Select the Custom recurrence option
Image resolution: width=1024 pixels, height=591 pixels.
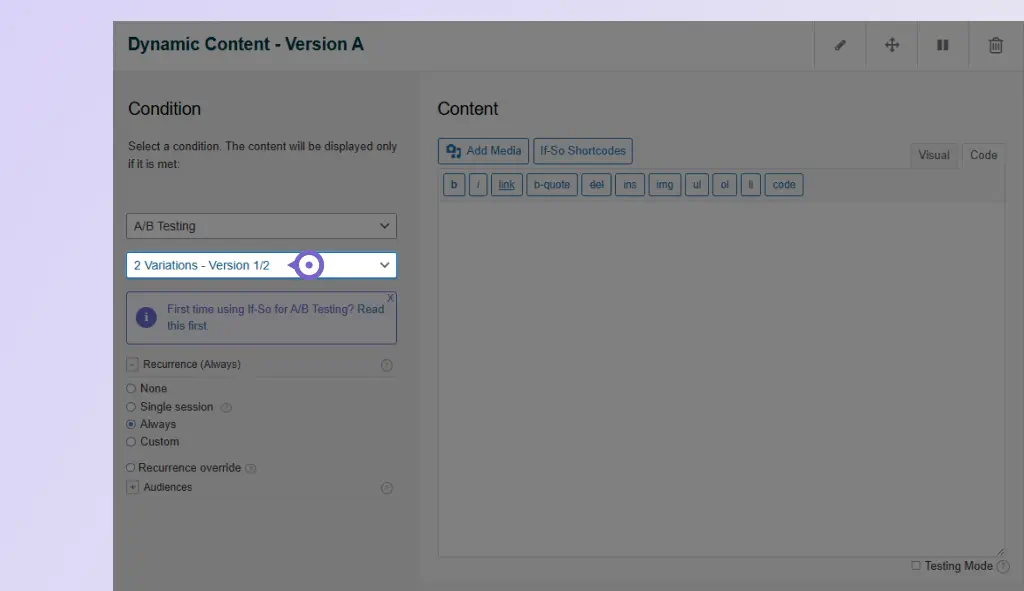click(x=131, y=442)
